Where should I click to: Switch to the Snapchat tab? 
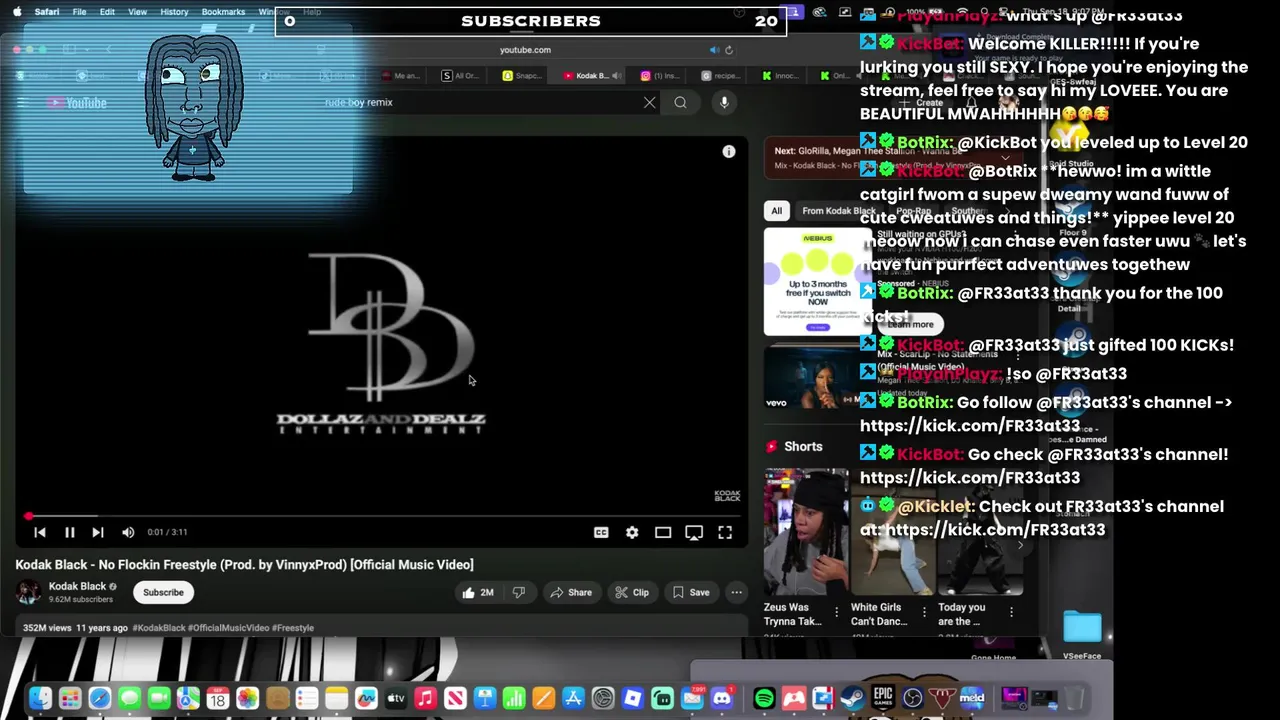coord(522,76)
